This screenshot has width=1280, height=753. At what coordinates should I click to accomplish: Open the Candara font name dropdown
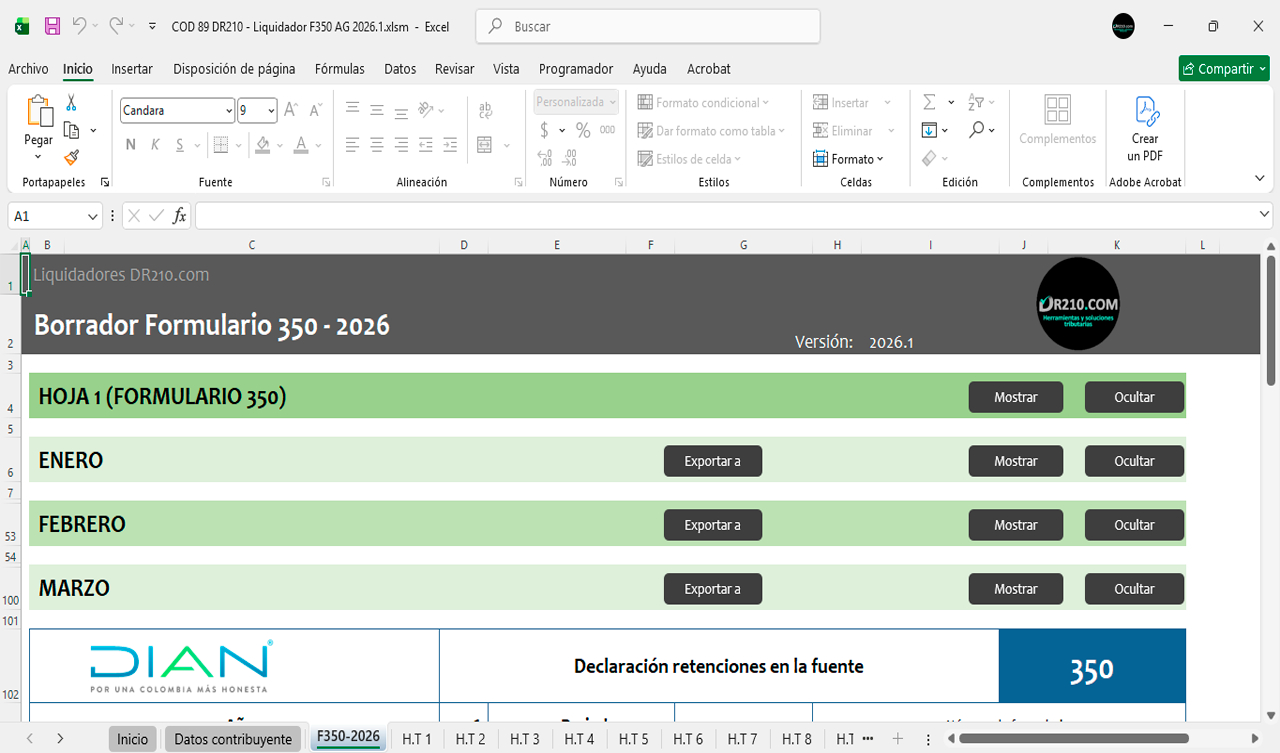tap(229, 111)
